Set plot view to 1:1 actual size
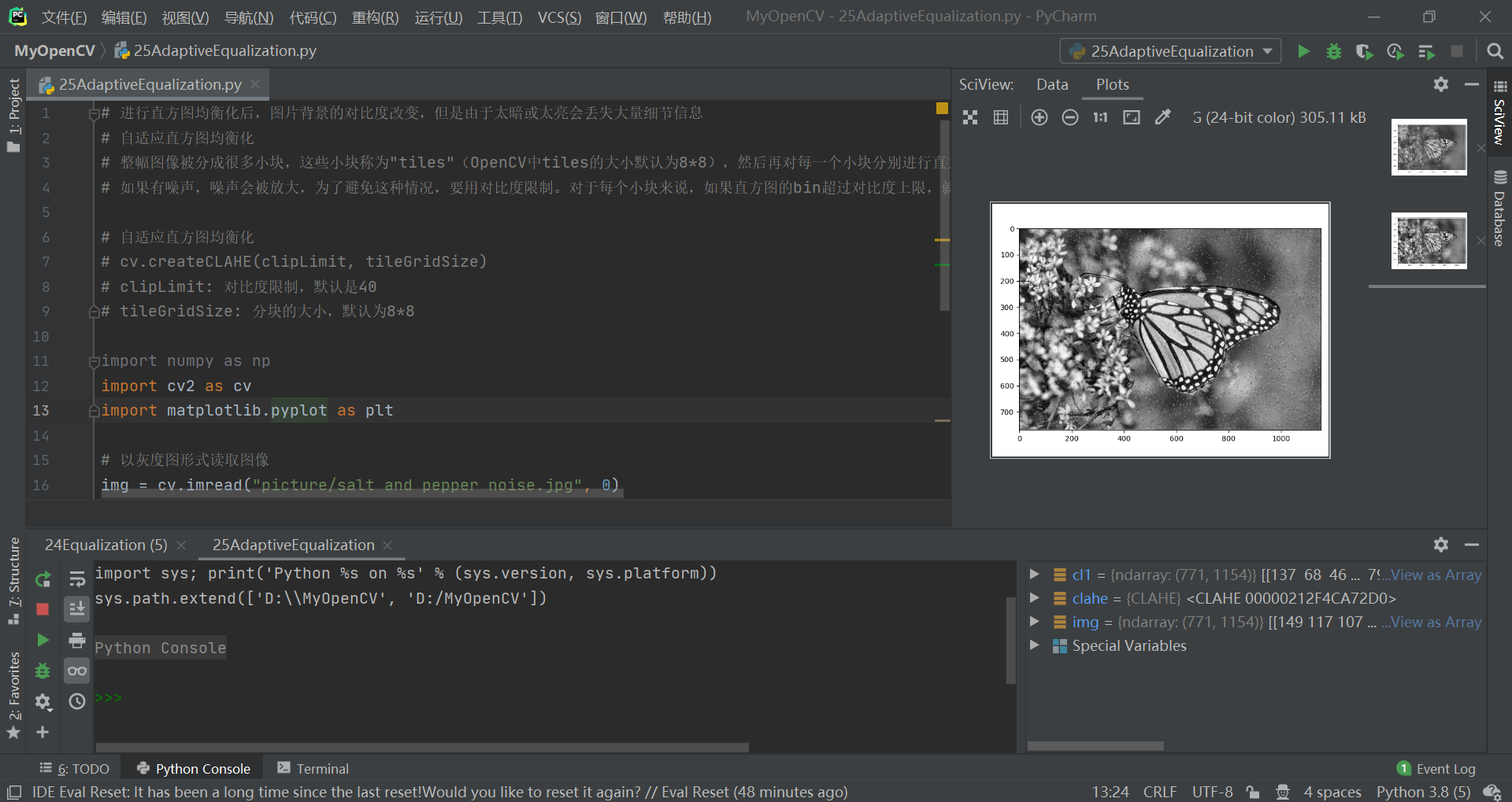Screen dimensions: 1512x802 (1099, 116)
